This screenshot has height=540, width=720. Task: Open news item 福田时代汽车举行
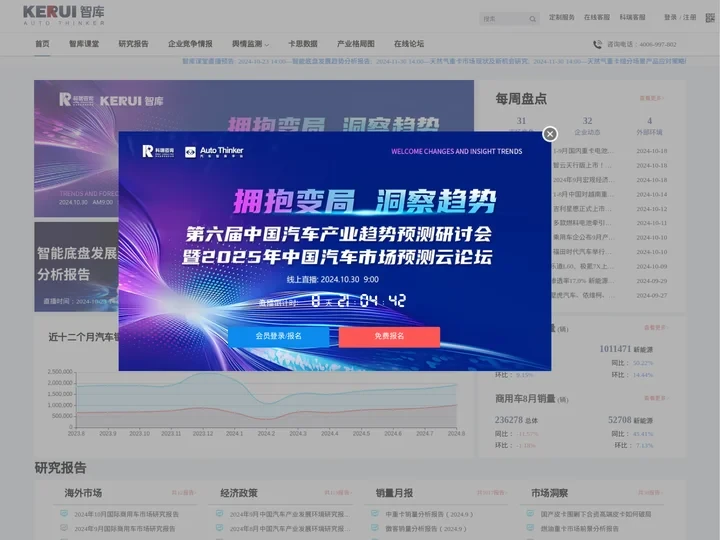point(582,252)
